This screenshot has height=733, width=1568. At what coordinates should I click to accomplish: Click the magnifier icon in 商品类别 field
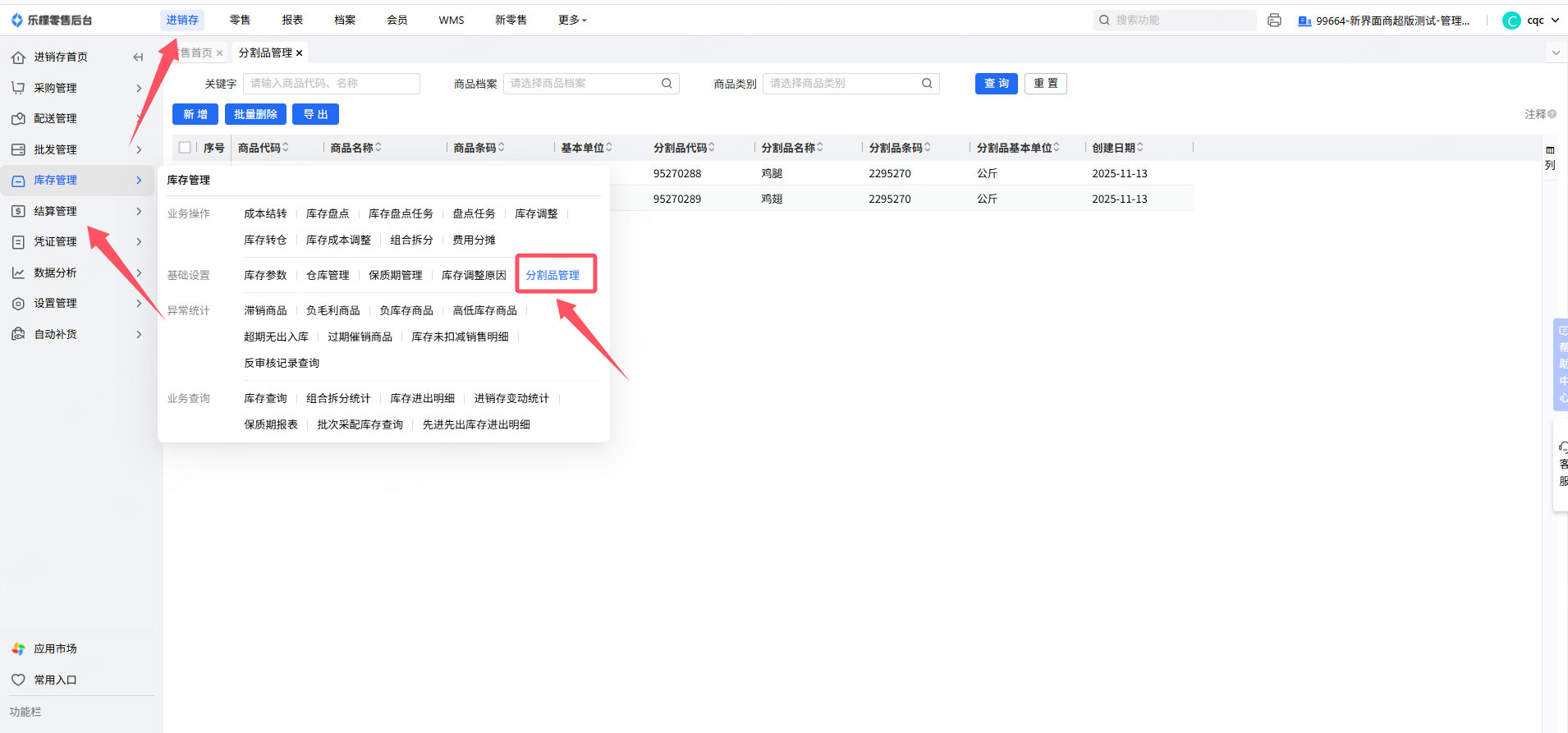pos(927,83)
